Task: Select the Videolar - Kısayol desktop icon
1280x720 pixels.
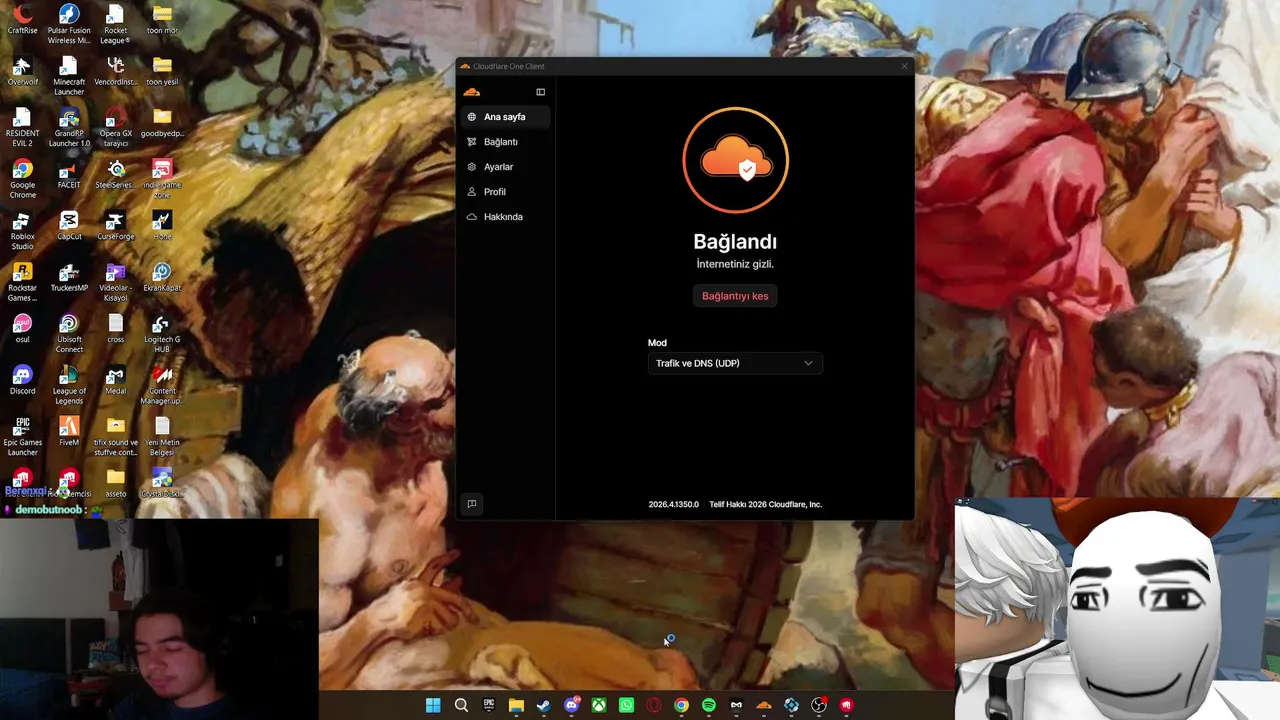Action: 115,282
